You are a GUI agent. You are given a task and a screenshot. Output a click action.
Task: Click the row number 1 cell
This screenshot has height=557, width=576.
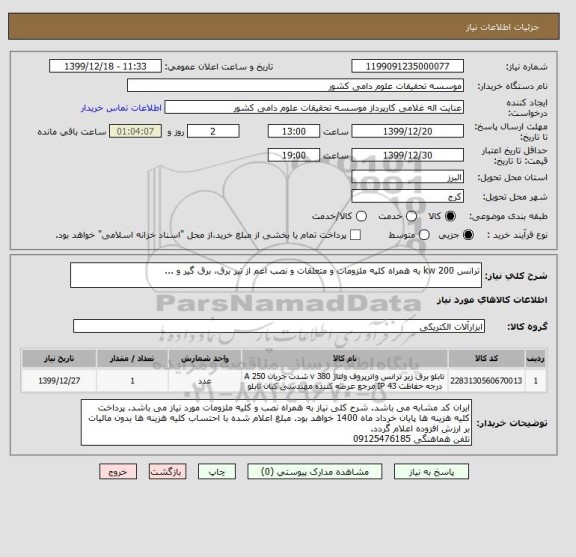tap(536, 381)
